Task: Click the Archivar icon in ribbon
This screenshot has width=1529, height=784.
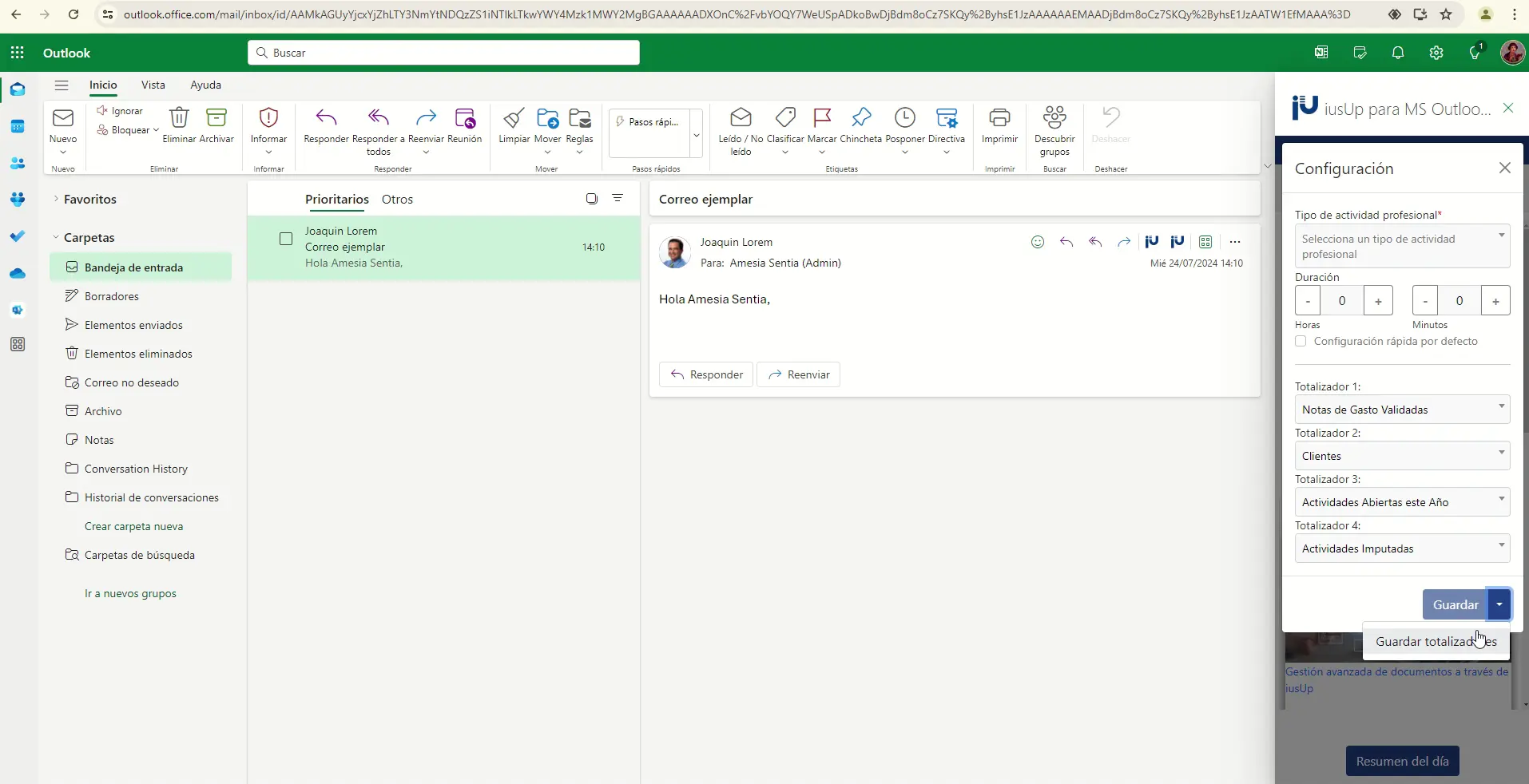Action: [x=216, y=119]
